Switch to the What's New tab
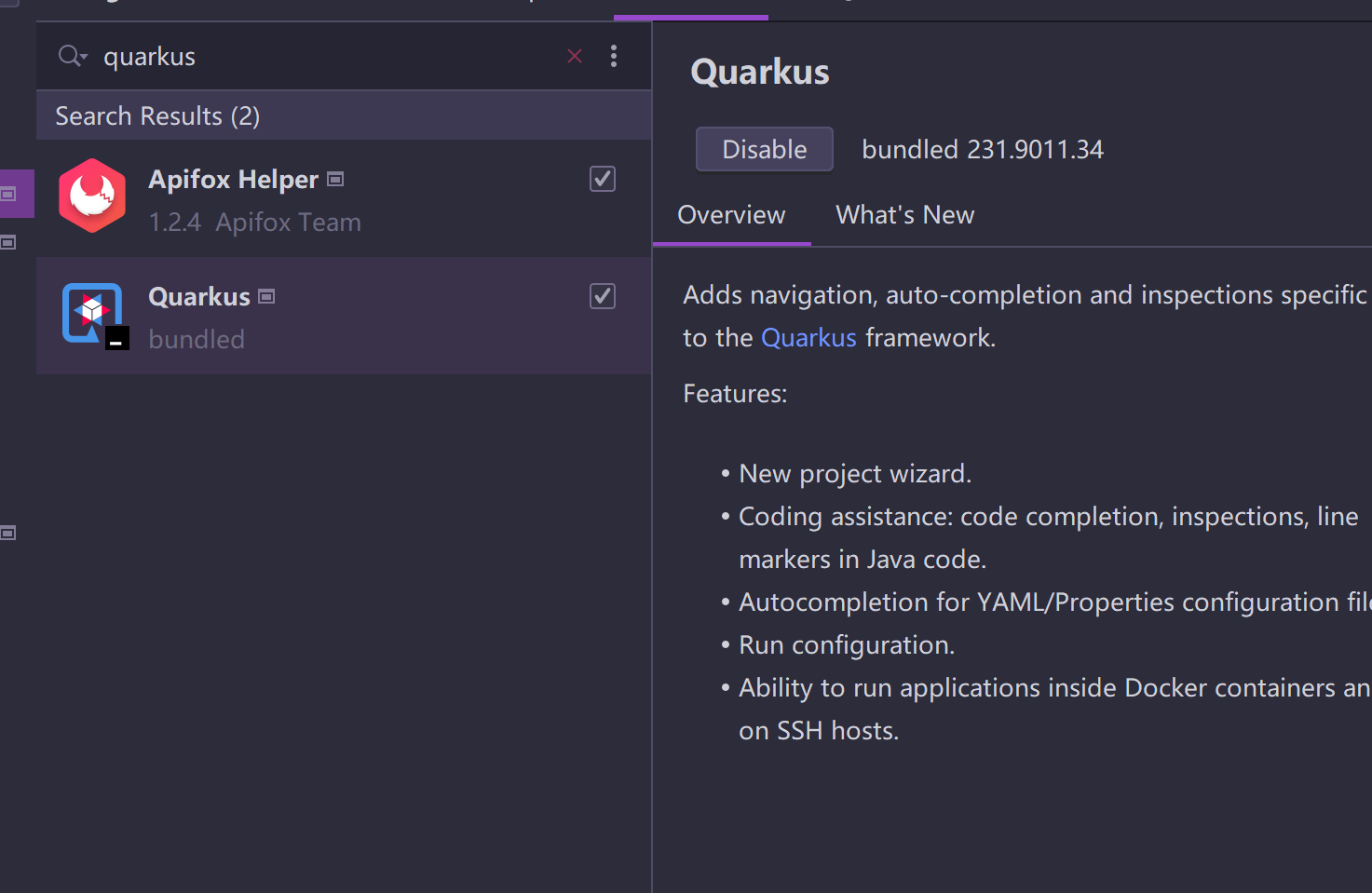Image resolution: width=1372 pixels, height=893 pixels. tap(905, 215)
